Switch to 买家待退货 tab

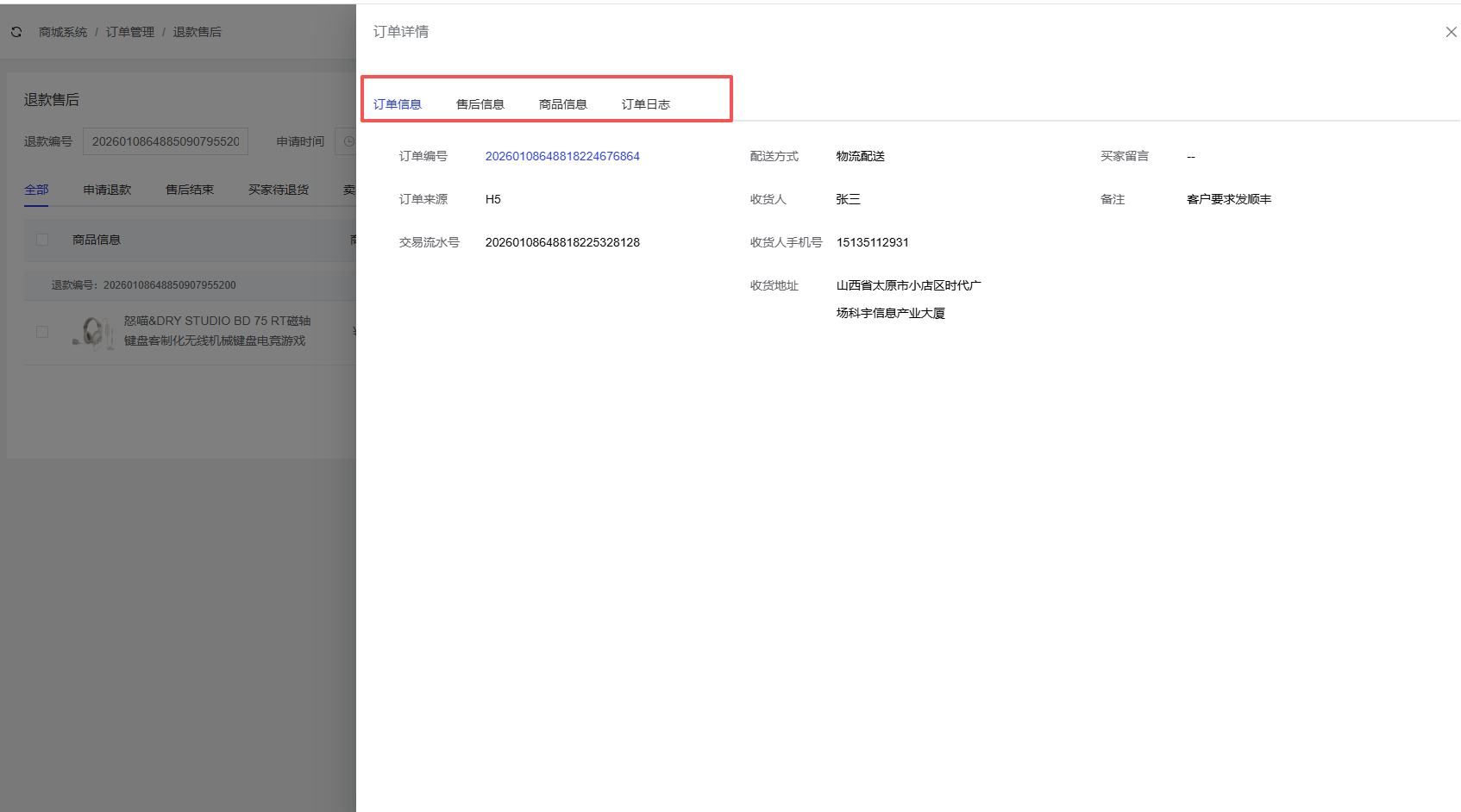coord(278,190)
